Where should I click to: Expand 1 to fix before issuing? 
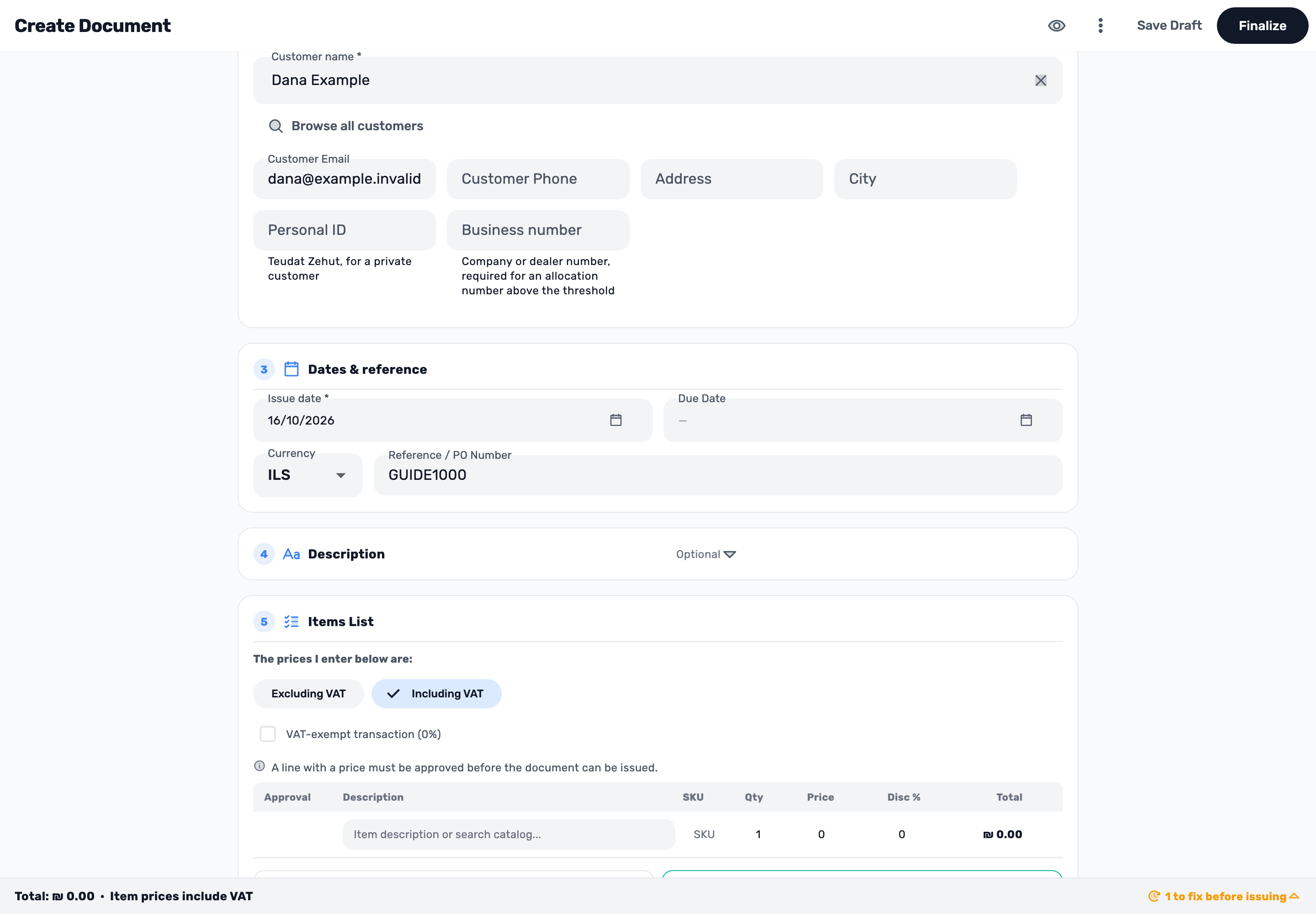pyautogui.click(x=1224, y=897)
